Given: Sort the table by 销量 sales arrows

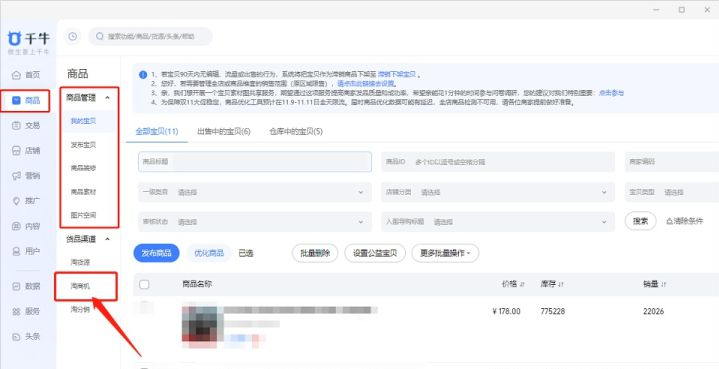Looking at the screenshot, I should click(663, 285).
